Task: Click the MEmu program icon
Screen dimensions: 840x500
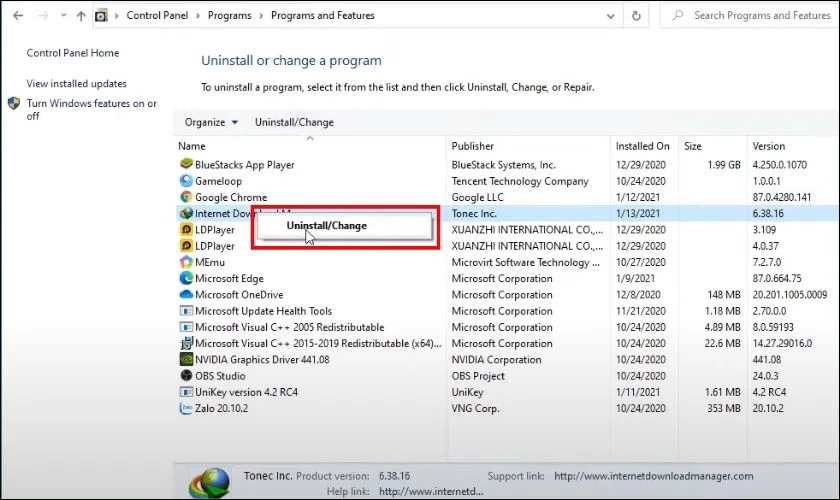Action: point(186,262)
